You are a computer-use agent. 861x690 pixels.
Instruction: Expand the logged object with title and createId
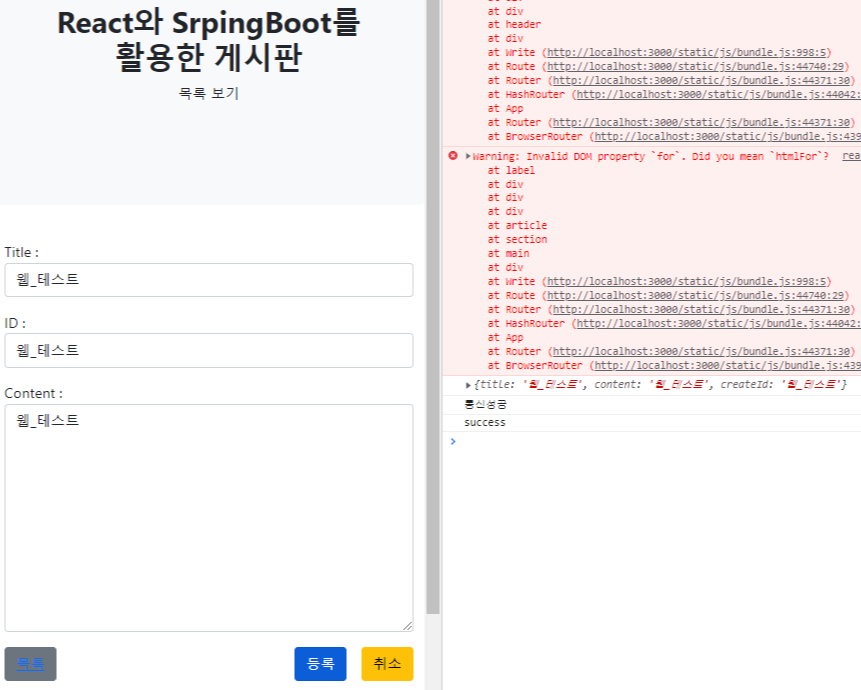point(468,385)
